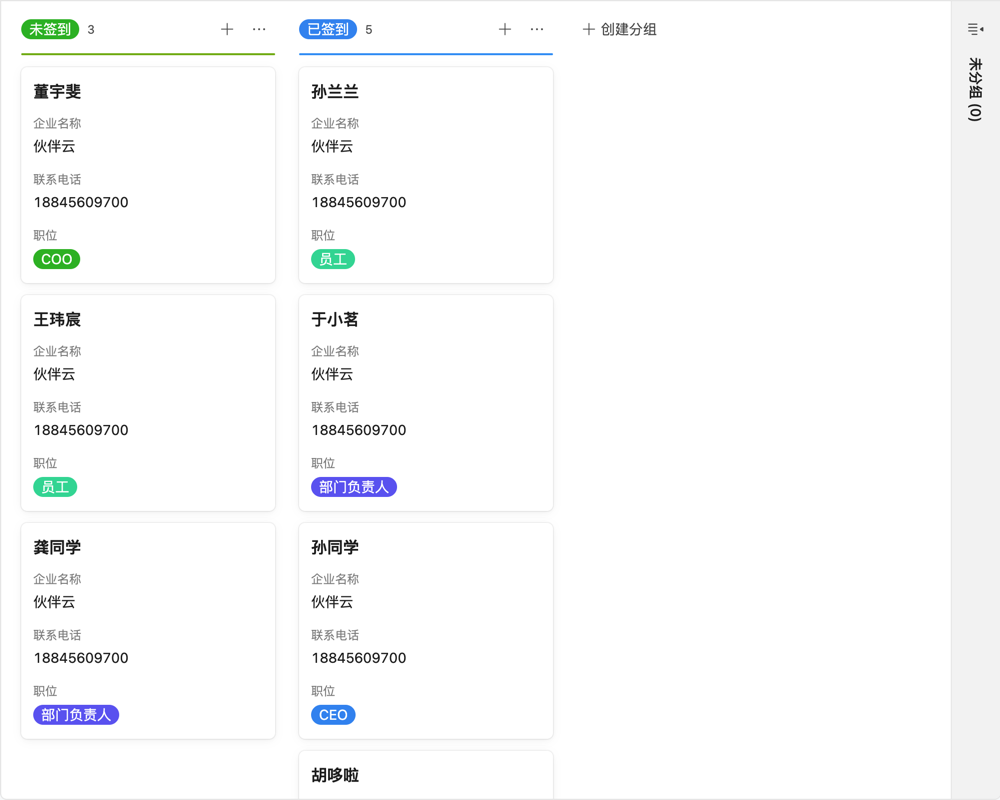Open the 未签到 status label options

[x=50, y=29]
